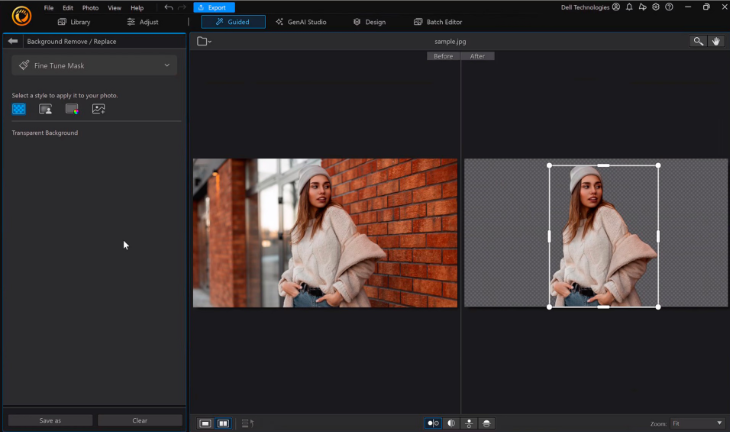Click the top-right corner handle of selection
This screenshot has width=730, height=432.
(658, 166)
